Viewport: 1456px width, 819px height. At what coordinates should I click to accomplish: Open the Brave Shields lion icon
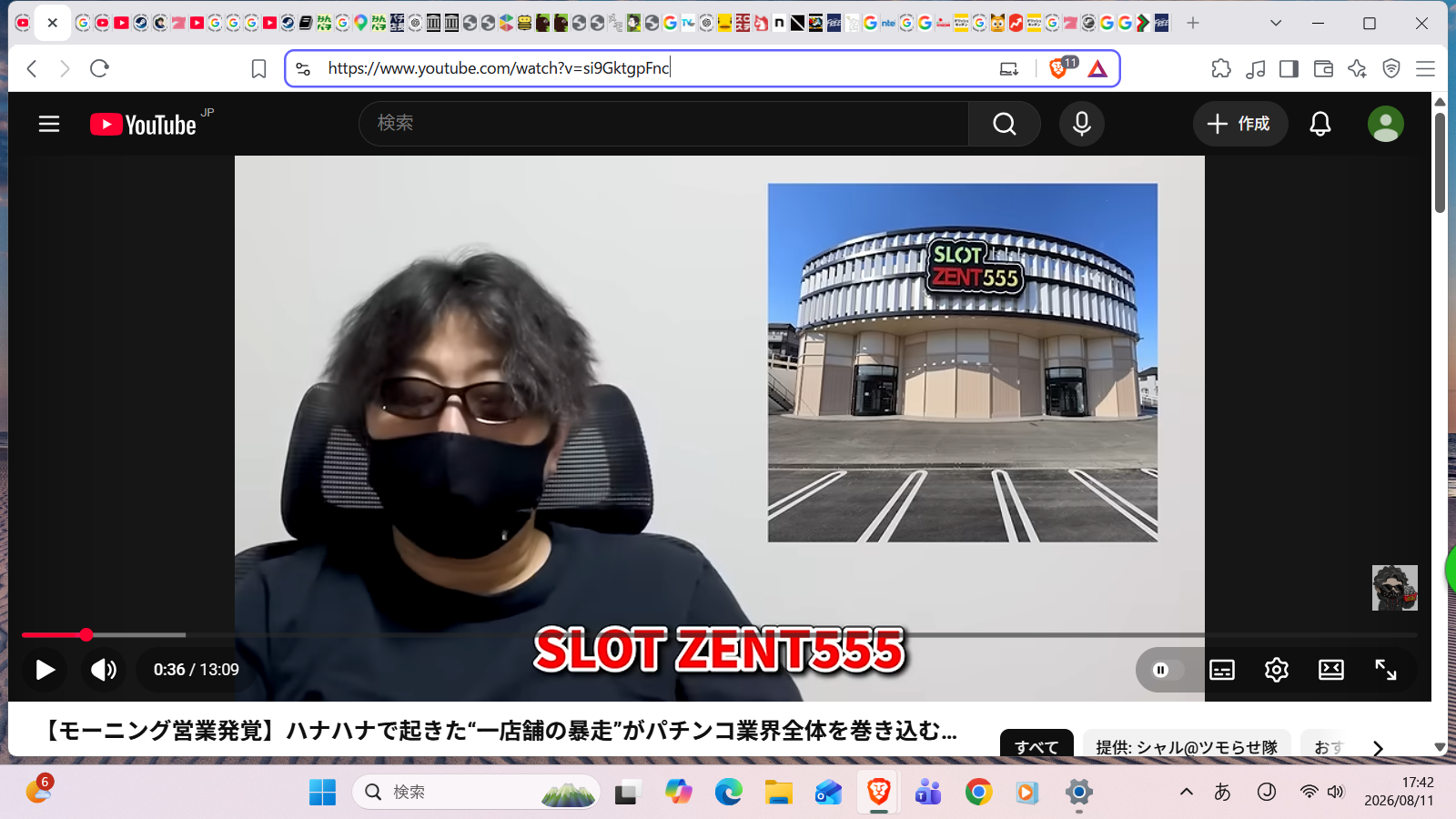1059,67
